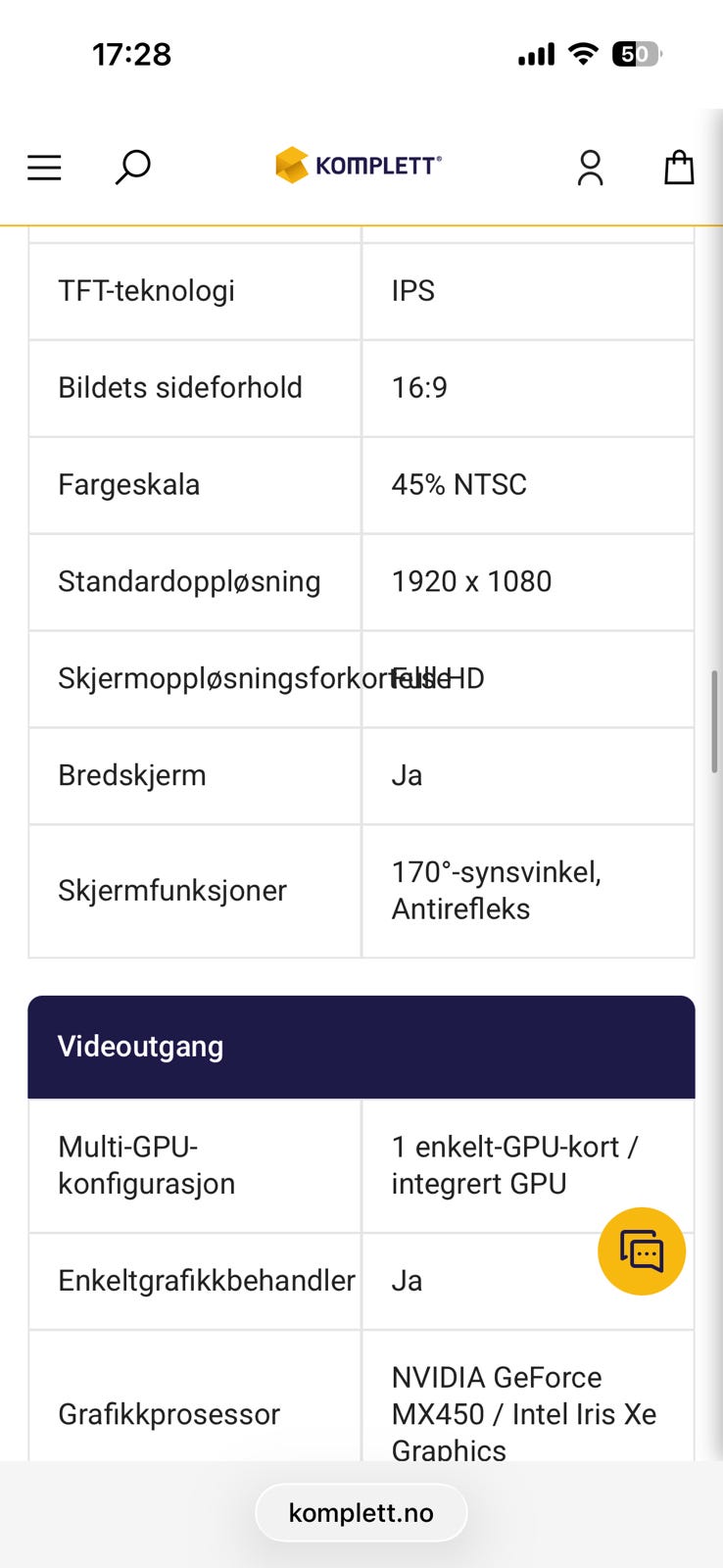Screen dimensions: 723x1568
Task: Tap the Wi-Fi status icon
Action: tap(583, 54)
